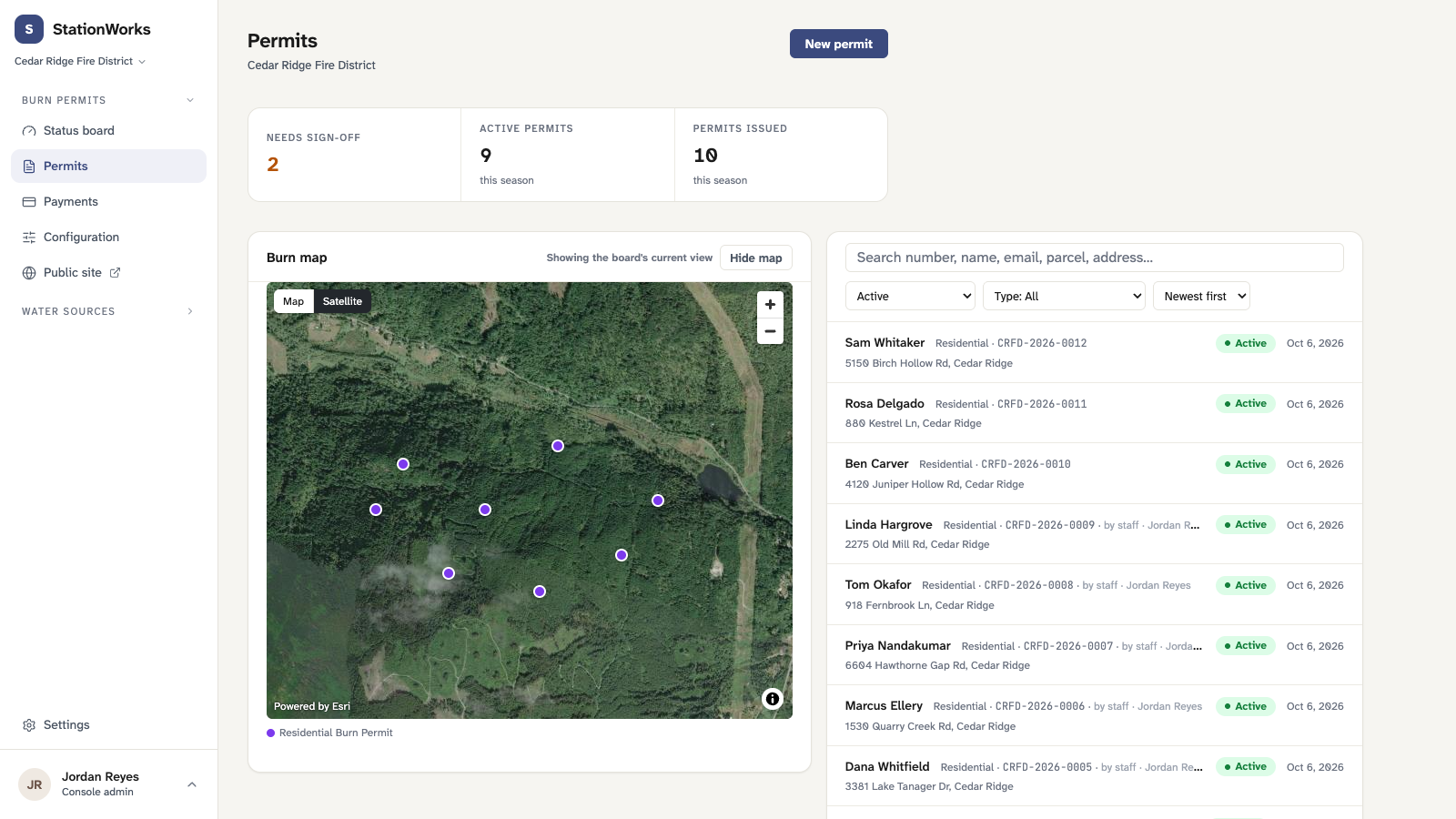Open Dana Whitfield's permit row

click(x=1094, y=776)
